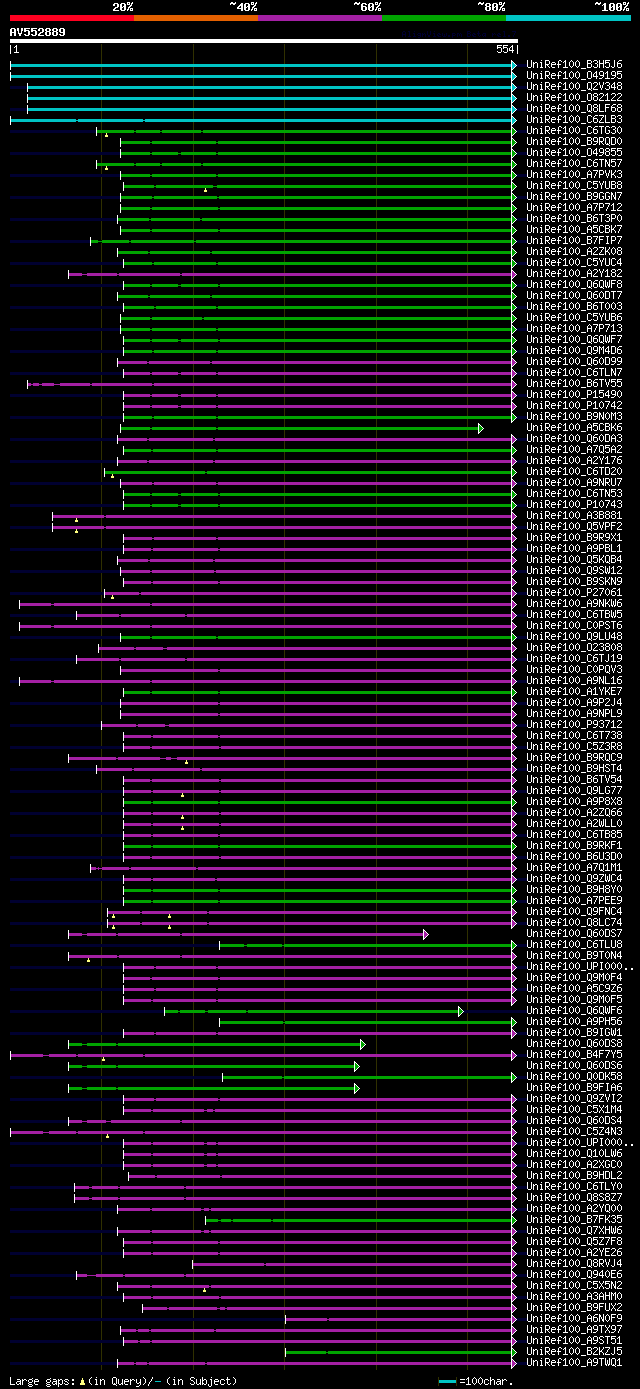Image resolution: width=640 pixels, height=1389 pixels.
Task: Open hit label UniRef100_Q5VPF2
Action: 574,527
